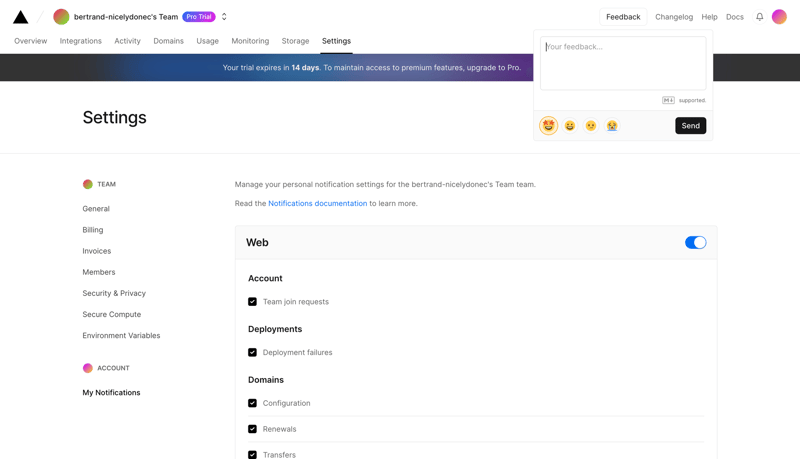
Task: Go to the Integrations tab
Action: click(x=81, y=41)
